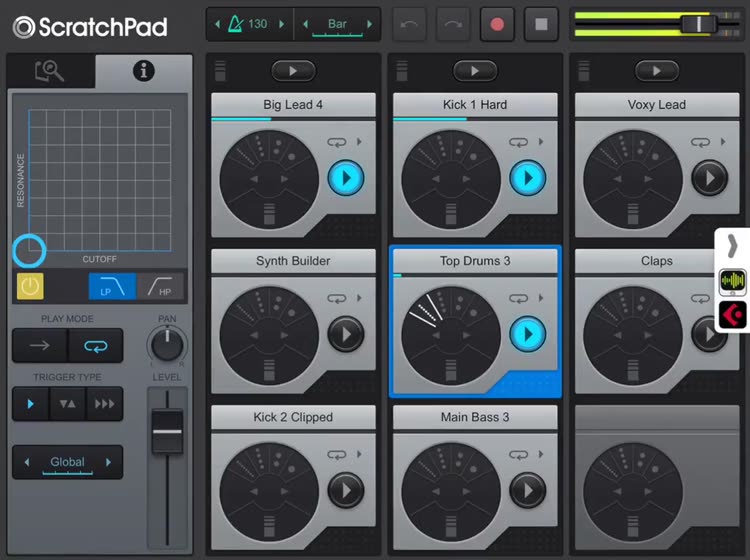This screenshot has height=560, width=750.
Task: Expand arrow on Top Drums 3 pad
Action: (541, 298)
